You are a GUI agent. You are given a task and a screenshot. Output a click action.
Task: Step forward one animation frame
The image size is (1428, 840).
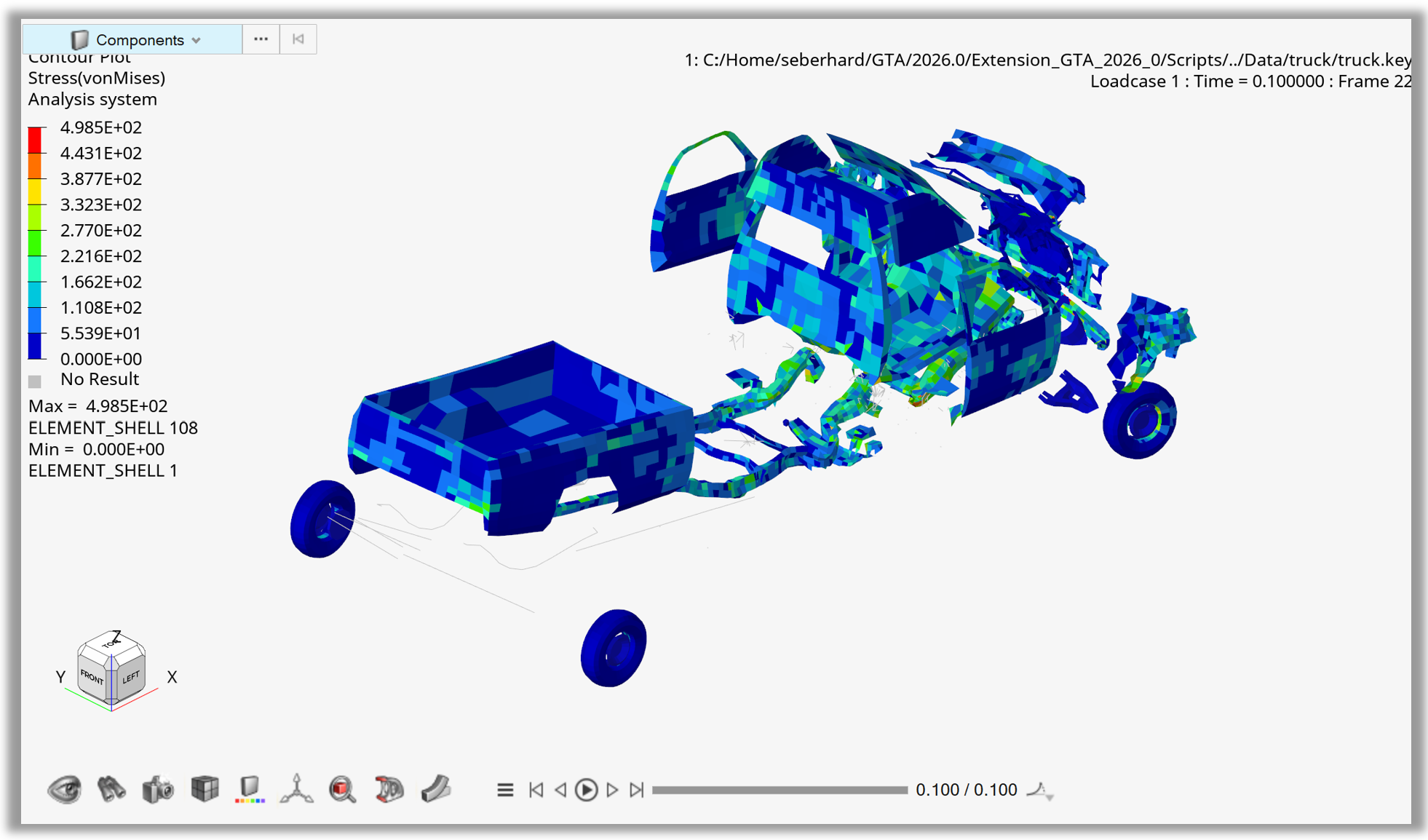point(612,789)
